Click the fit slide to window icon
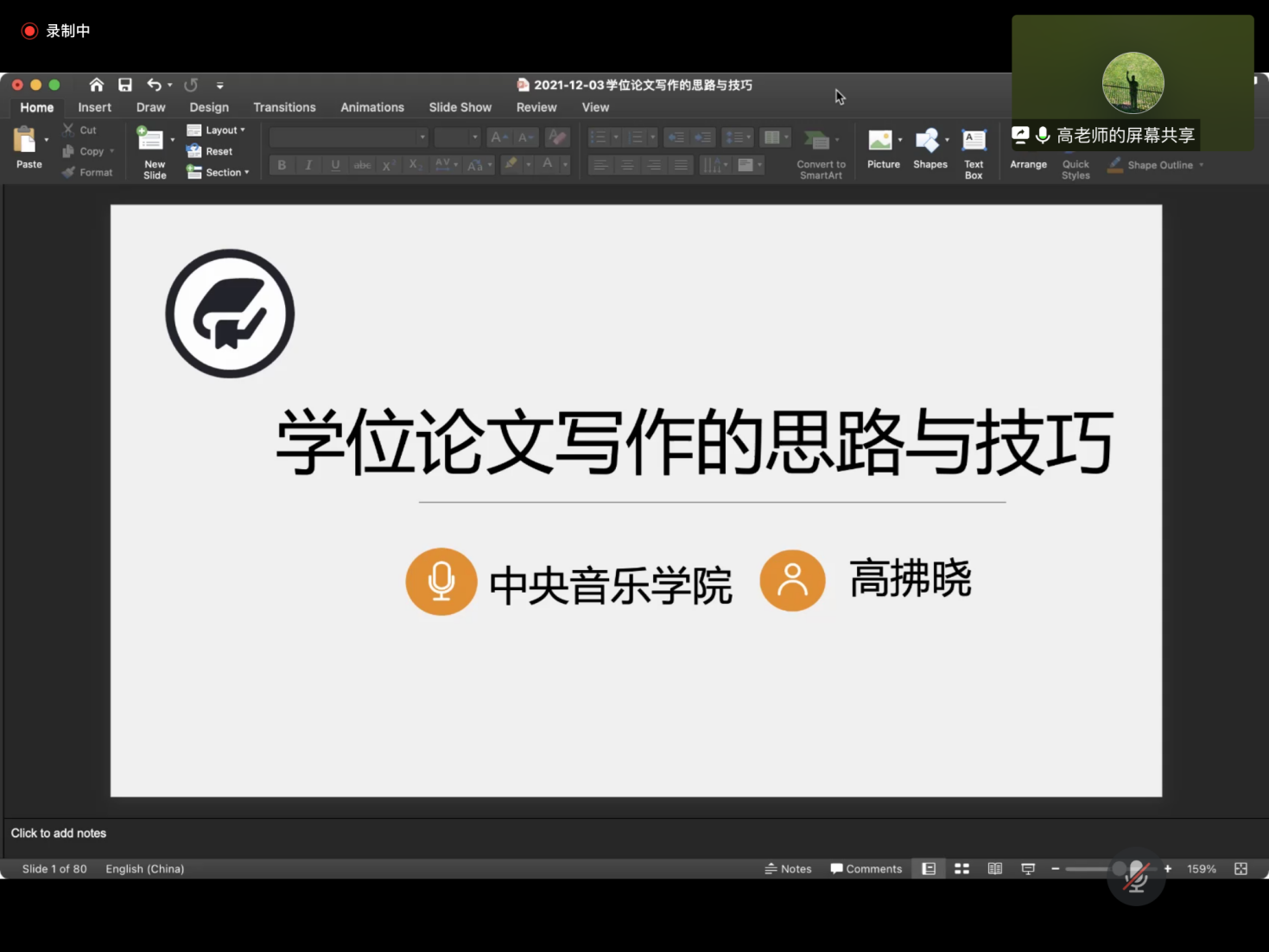 [1240, 869]
